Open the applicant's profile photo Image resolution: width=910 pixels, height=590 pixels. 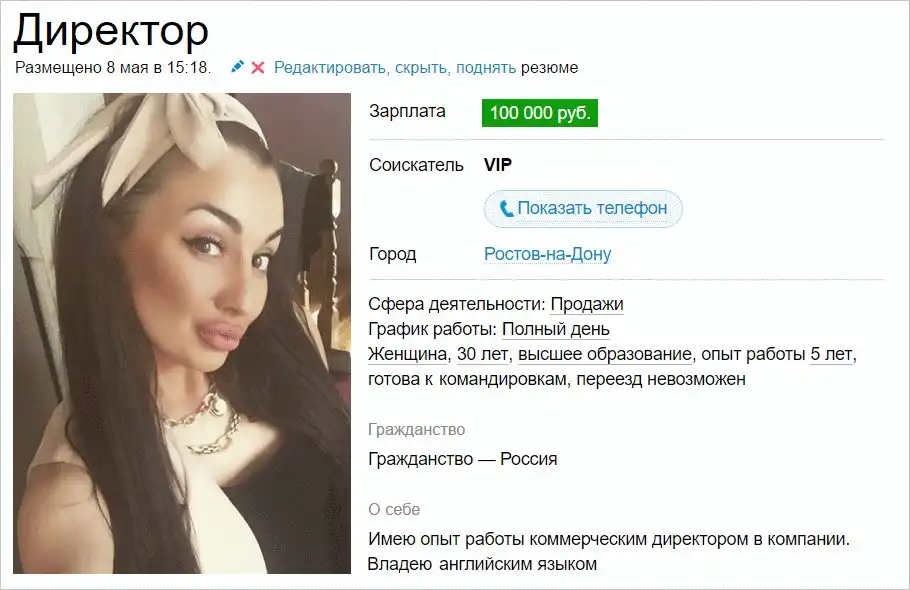182,334
